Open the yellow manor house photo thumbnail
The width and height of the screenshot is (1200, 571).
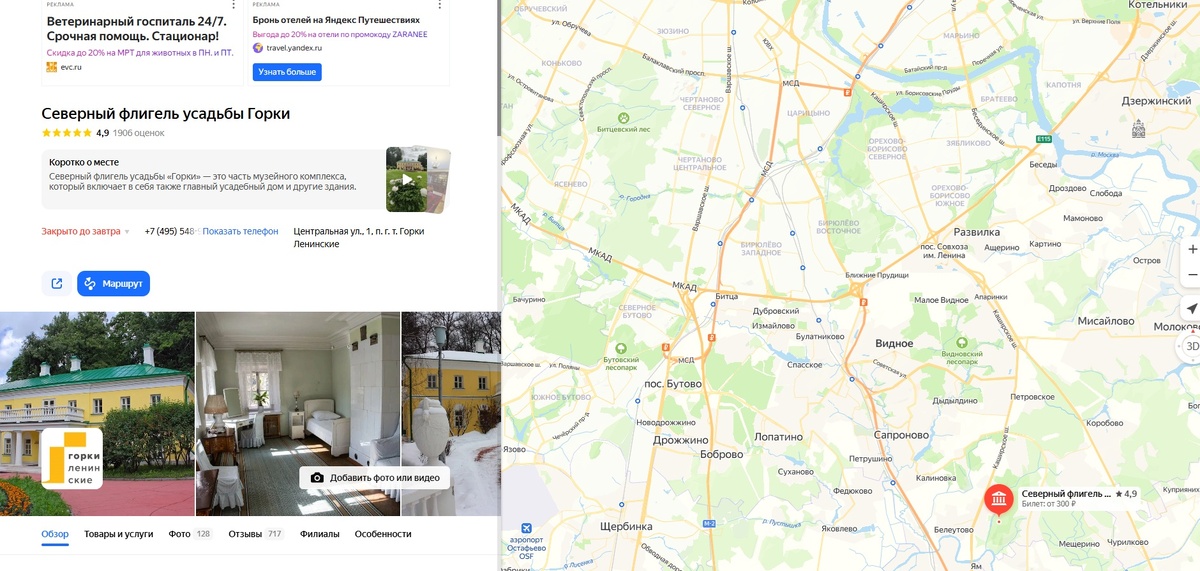(97, 413)
